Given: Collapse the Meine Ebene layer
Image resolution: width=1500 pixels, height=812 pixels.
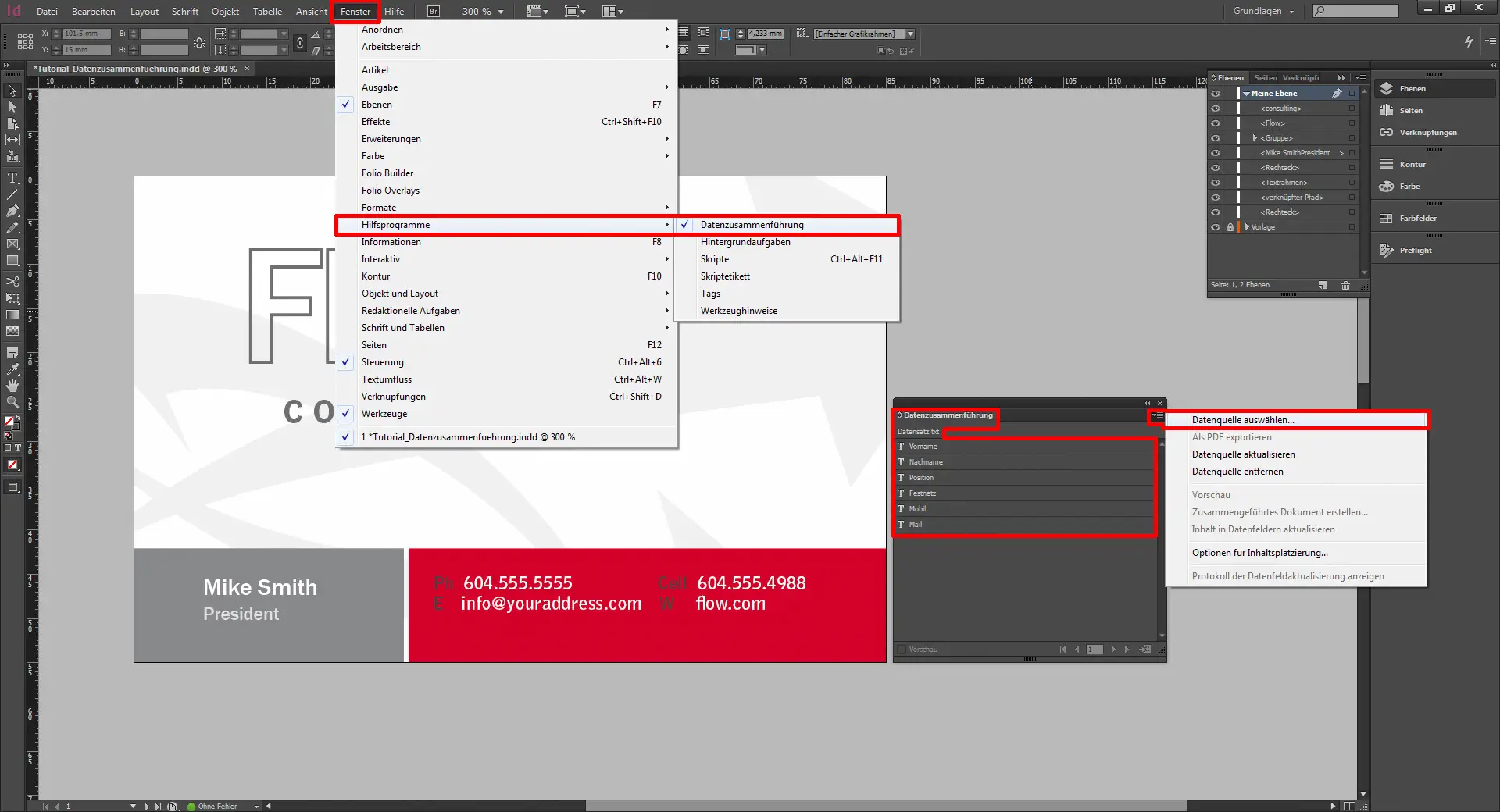Looking at the screenshot, I should point(1246,94).
